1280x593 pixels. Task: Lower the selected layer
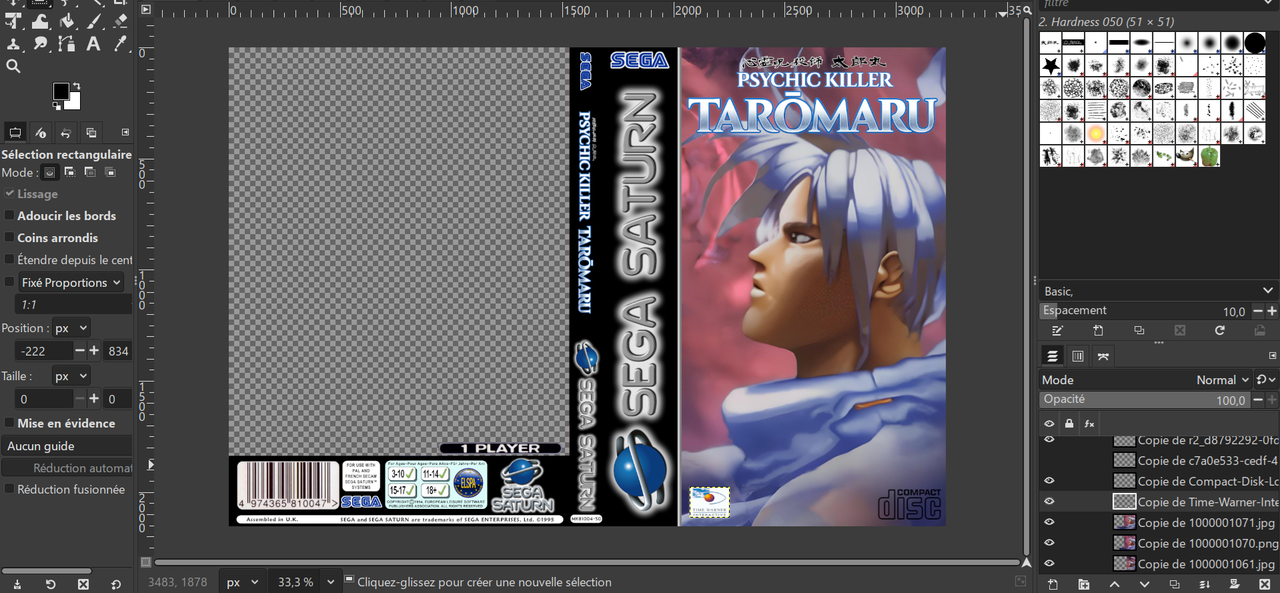click(x=1145, y=584)
